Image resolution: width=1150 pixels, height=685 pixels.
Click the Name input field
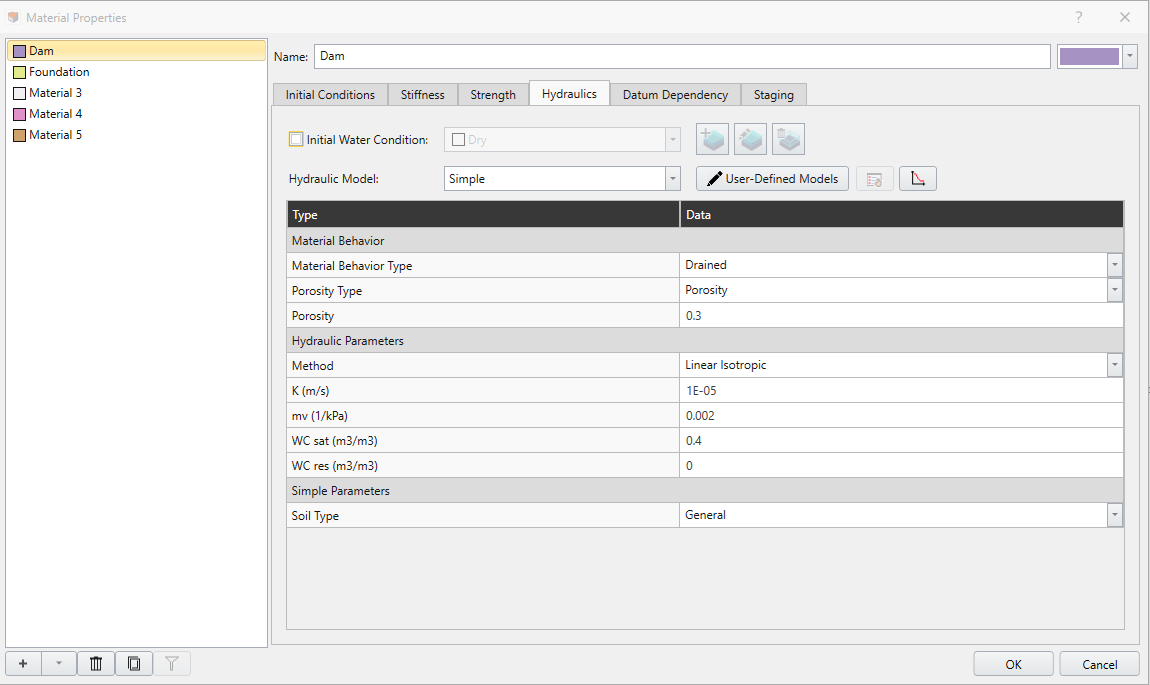[682, 56]
